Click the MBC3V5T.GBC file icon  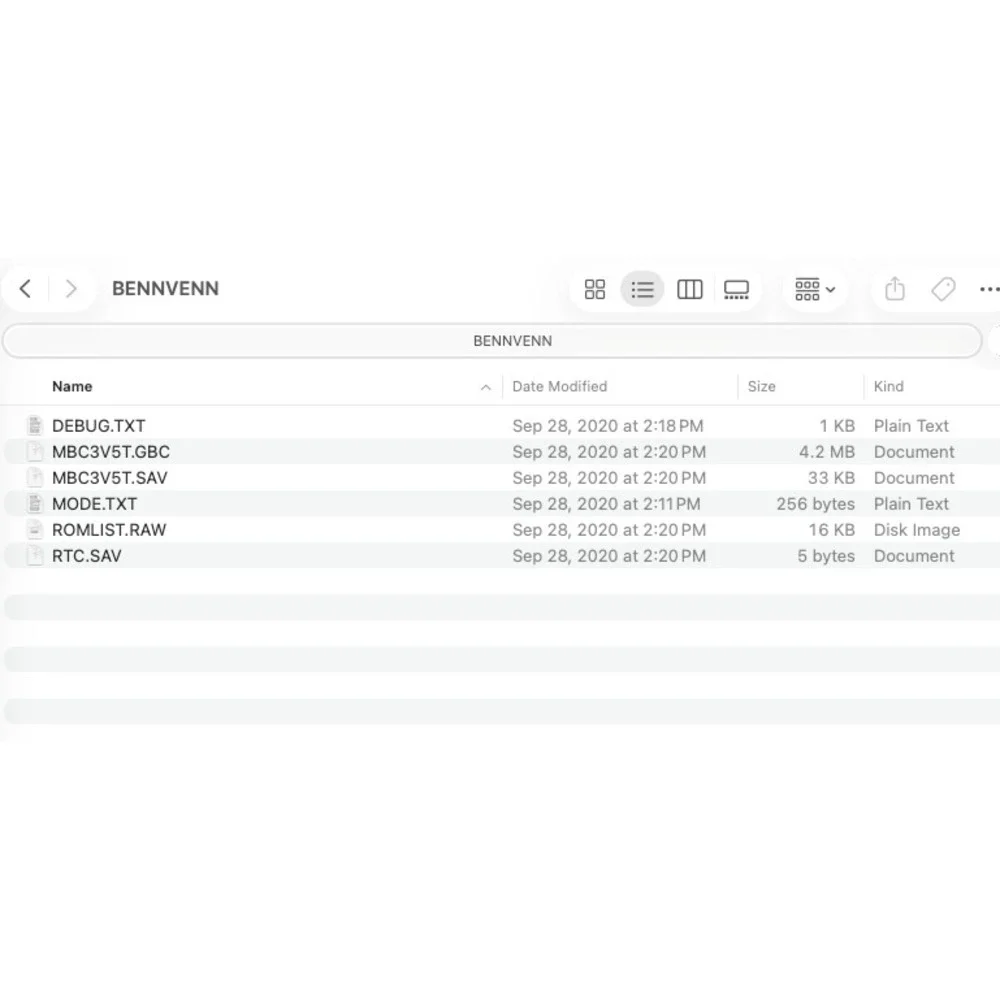(x=35, y=452)
